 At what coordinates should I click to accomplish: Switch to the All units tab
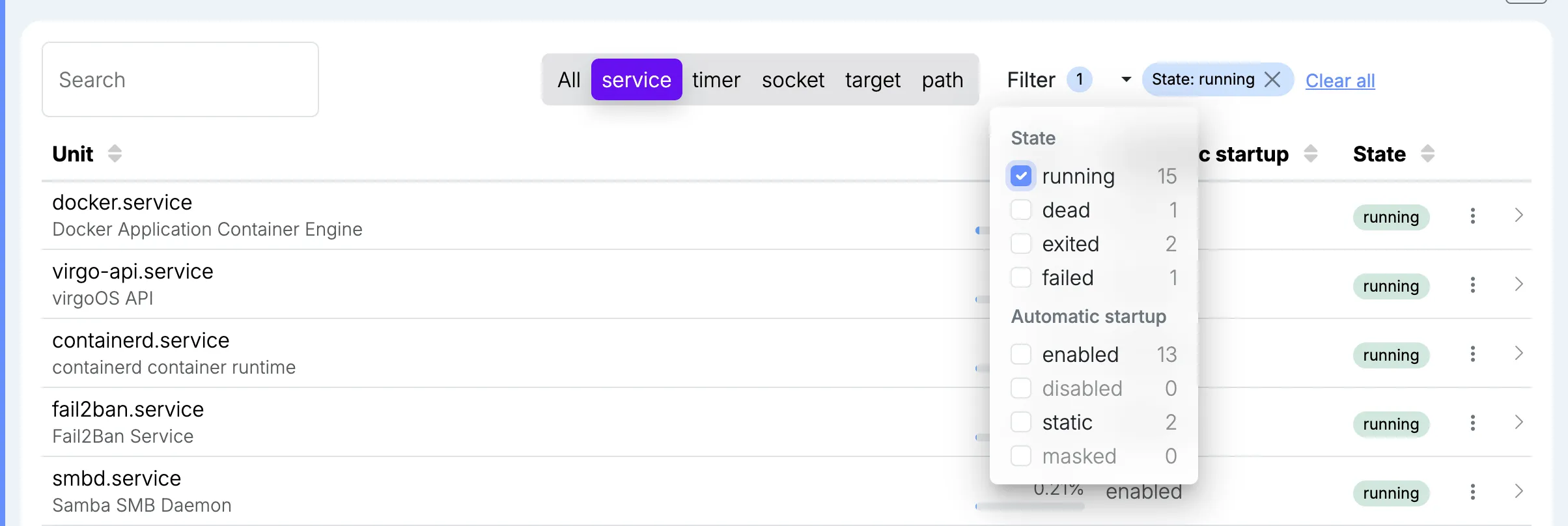[568, 79]
